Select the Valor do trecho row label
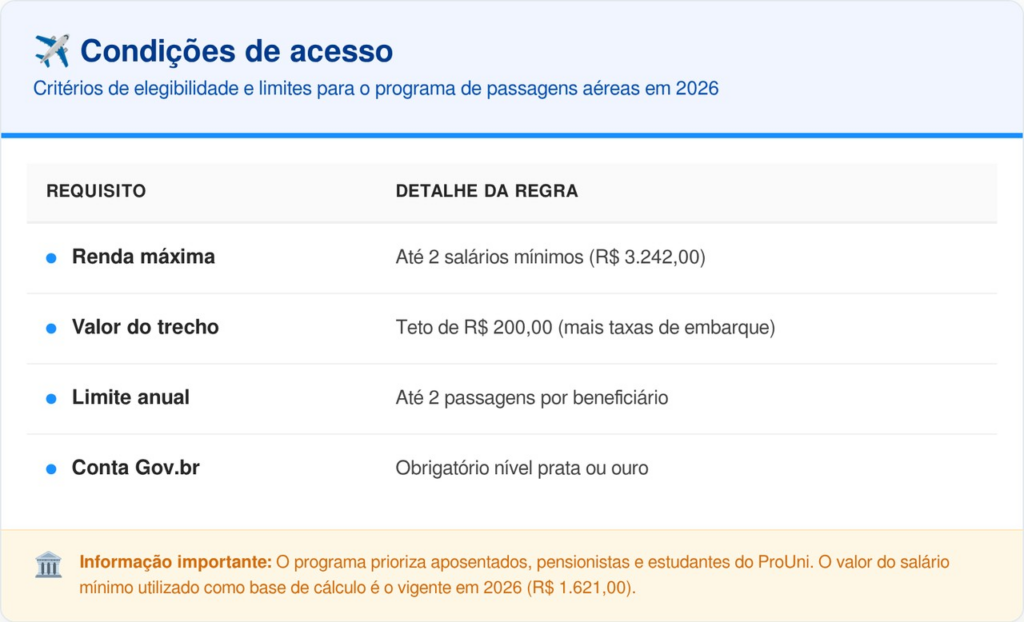The image size is (1024, 622). (145, 327)
